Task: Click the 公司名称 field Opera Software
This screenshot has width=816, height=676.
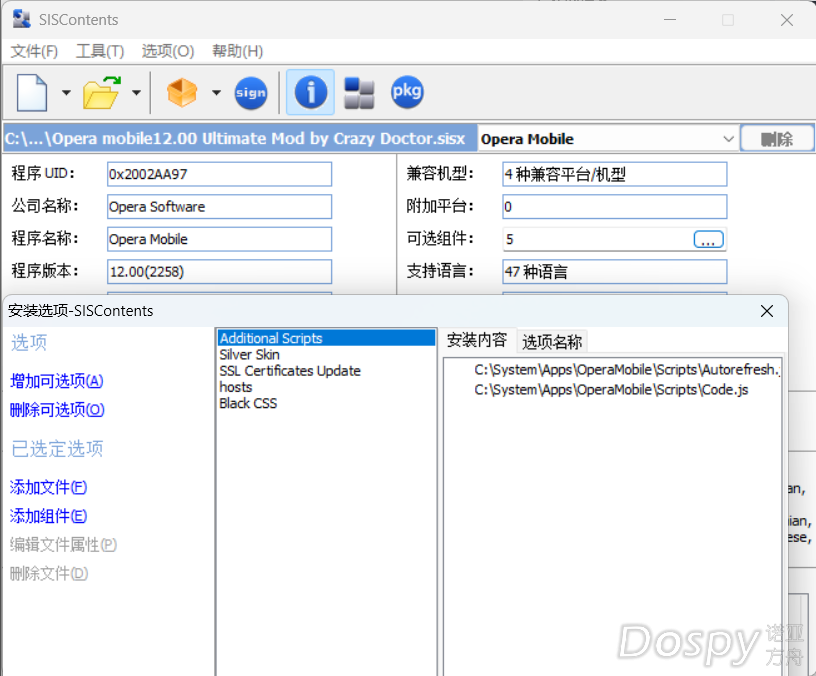Action: (x=219, y=207)
